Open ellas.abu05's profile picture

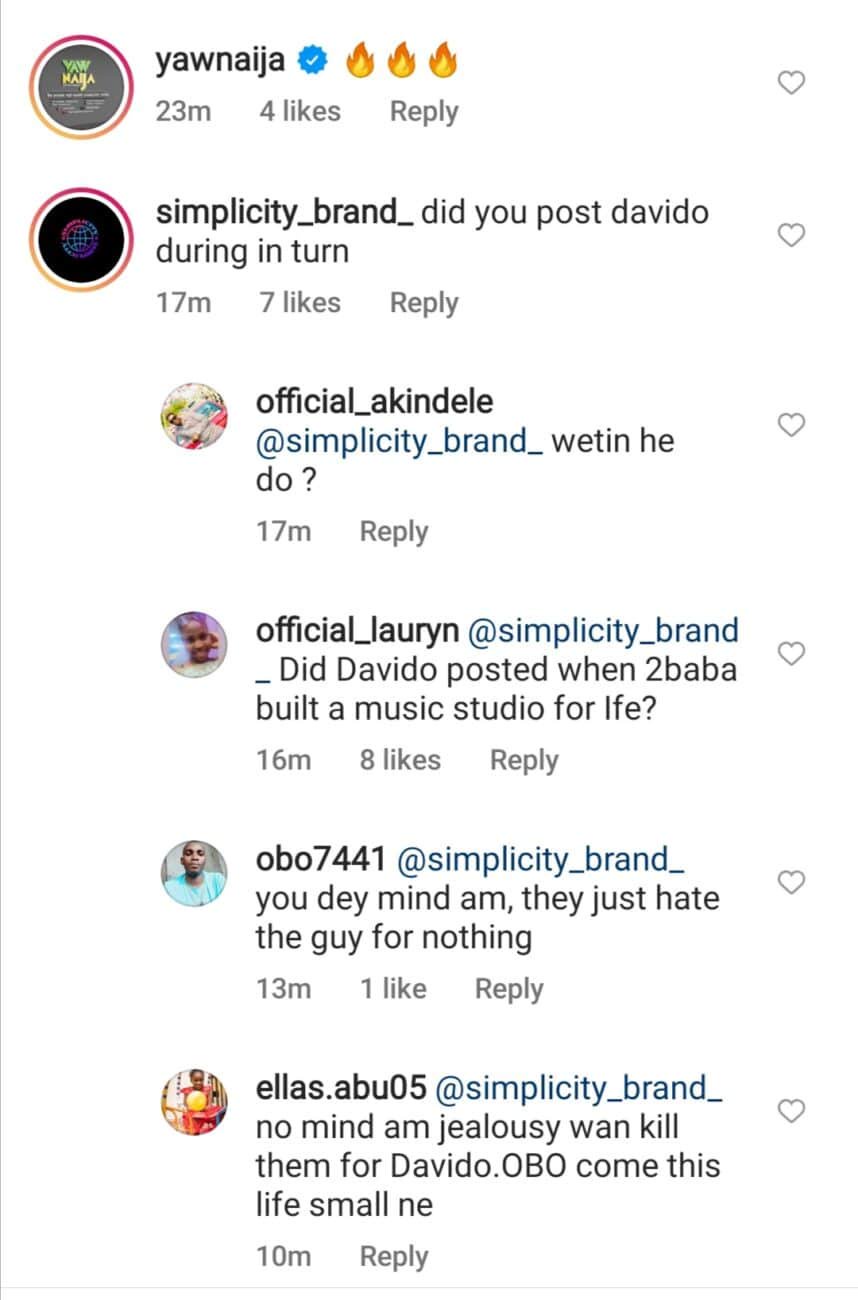point(194,1101)
